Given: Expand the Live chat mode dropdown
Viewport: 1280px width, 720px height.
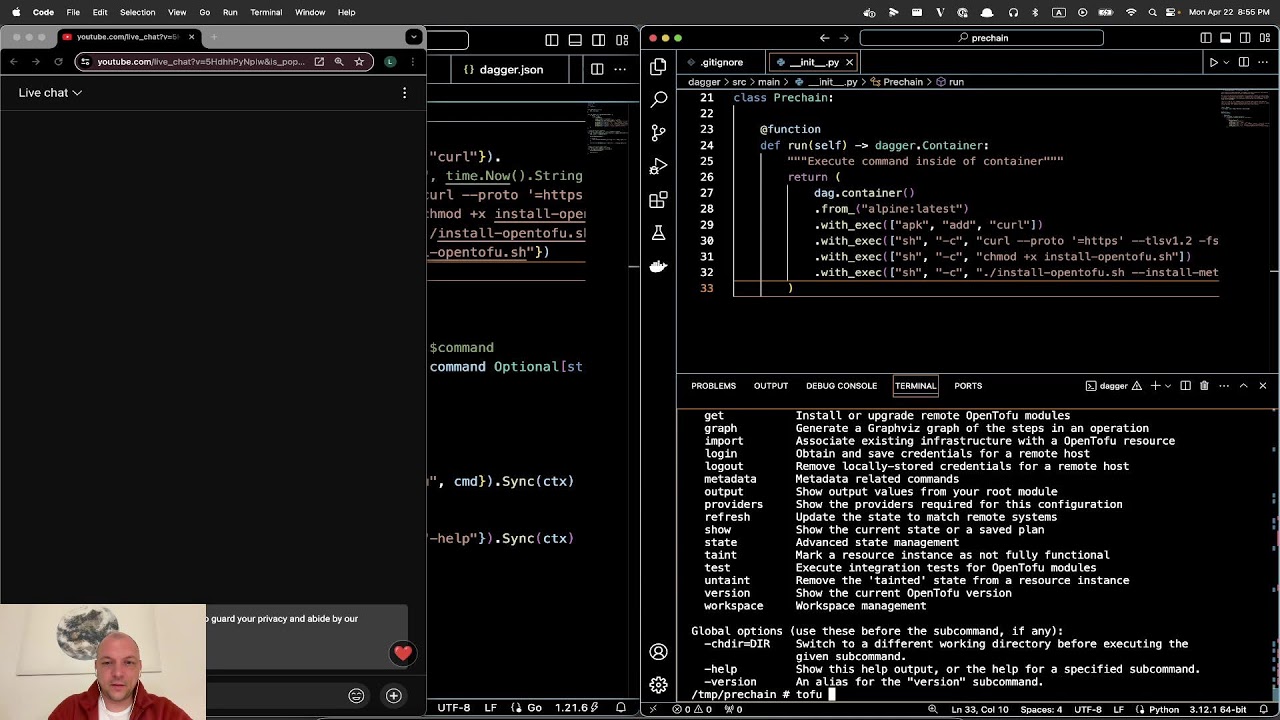Looking at the screenshot, I should click(x=50, y=93).
